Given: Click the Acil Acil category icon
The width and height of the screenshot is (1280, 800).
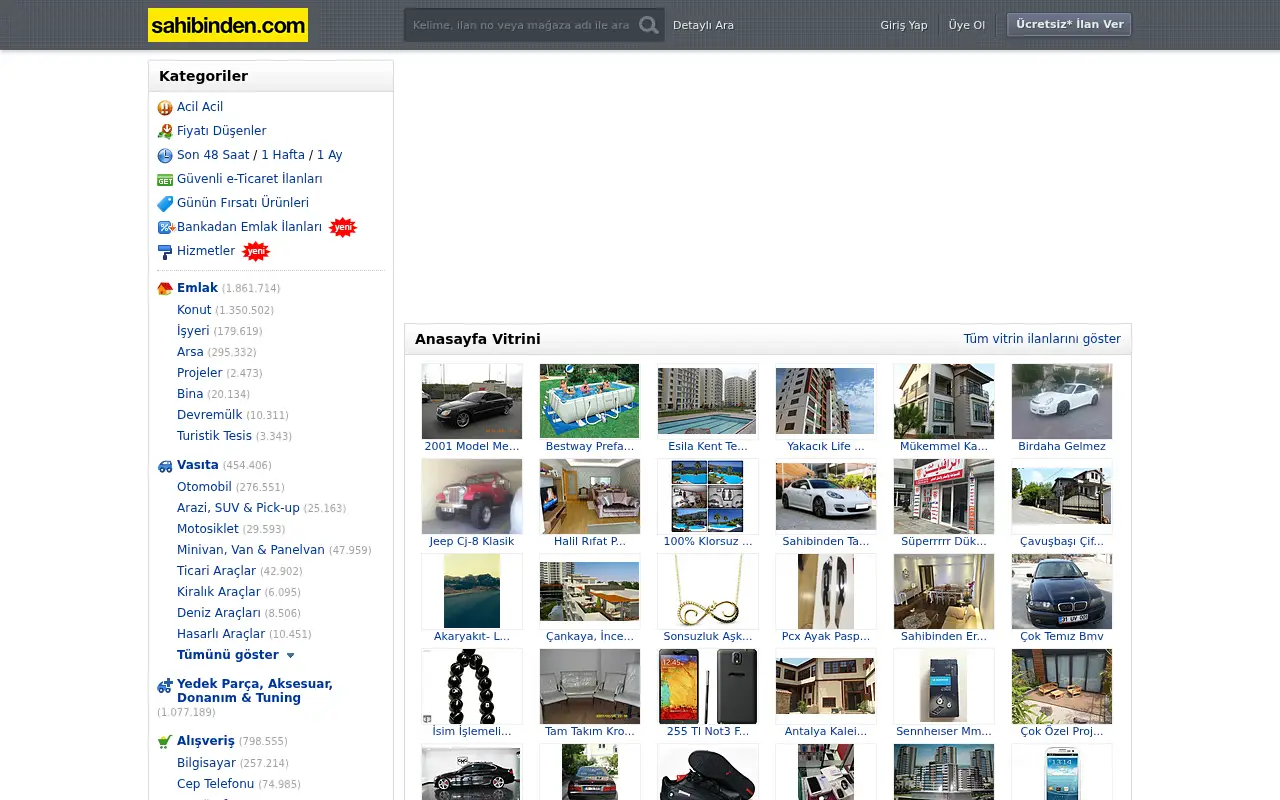Looking at the screenshot, I should [165, 108].
